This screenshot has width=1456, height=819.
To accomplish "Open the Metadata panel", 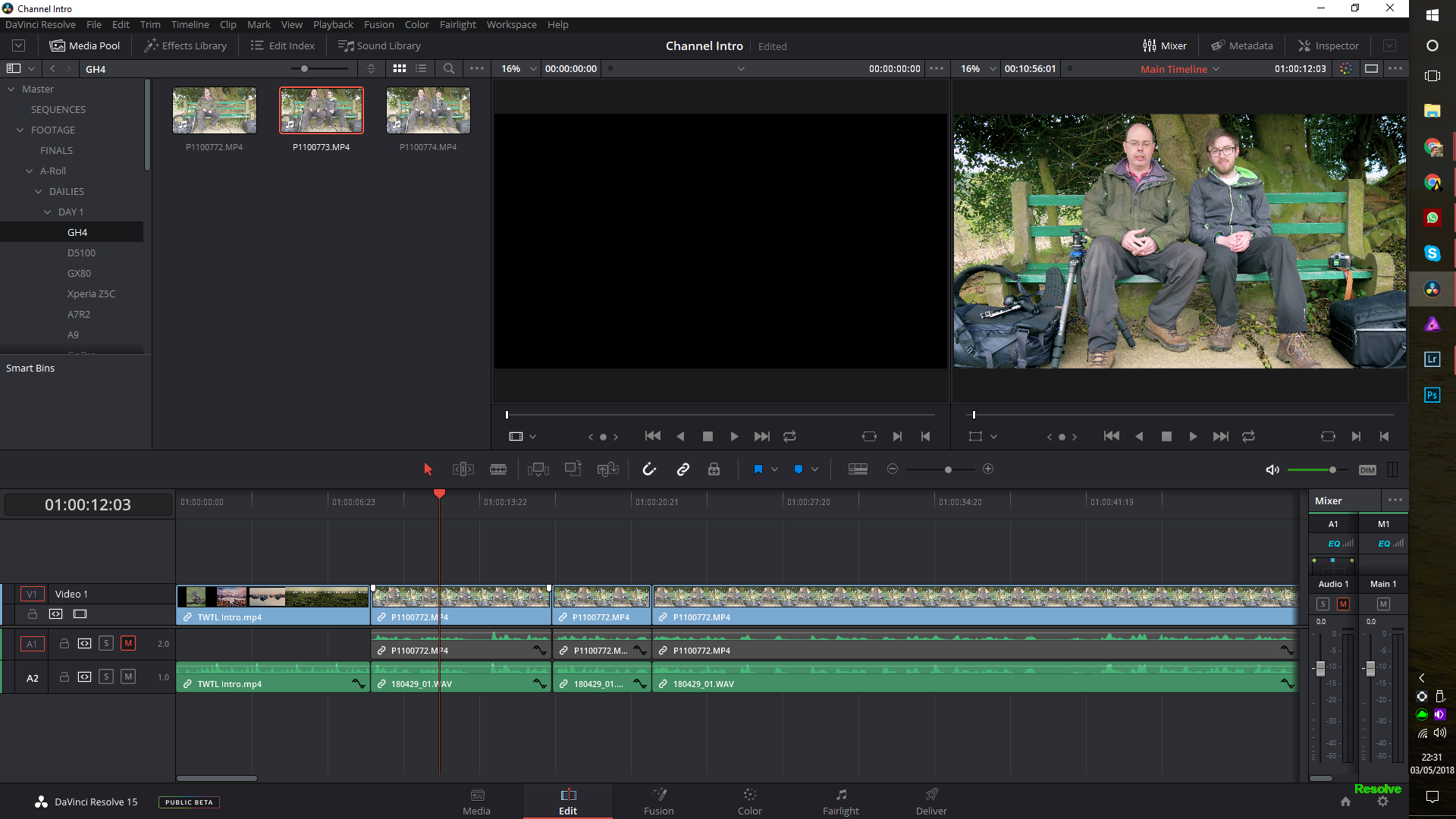I will point(1242,45).
